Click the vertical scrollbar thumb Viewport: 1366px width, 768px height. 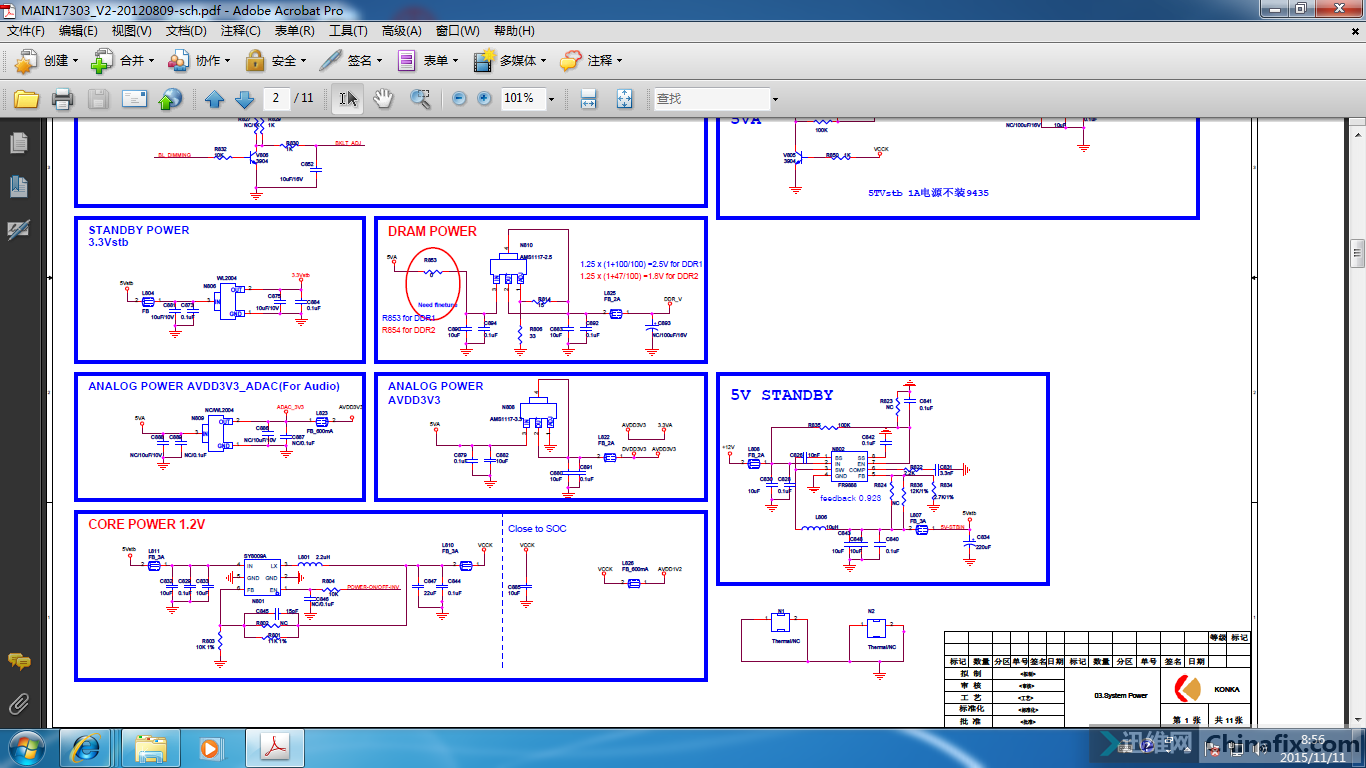tap(1357, 252)
